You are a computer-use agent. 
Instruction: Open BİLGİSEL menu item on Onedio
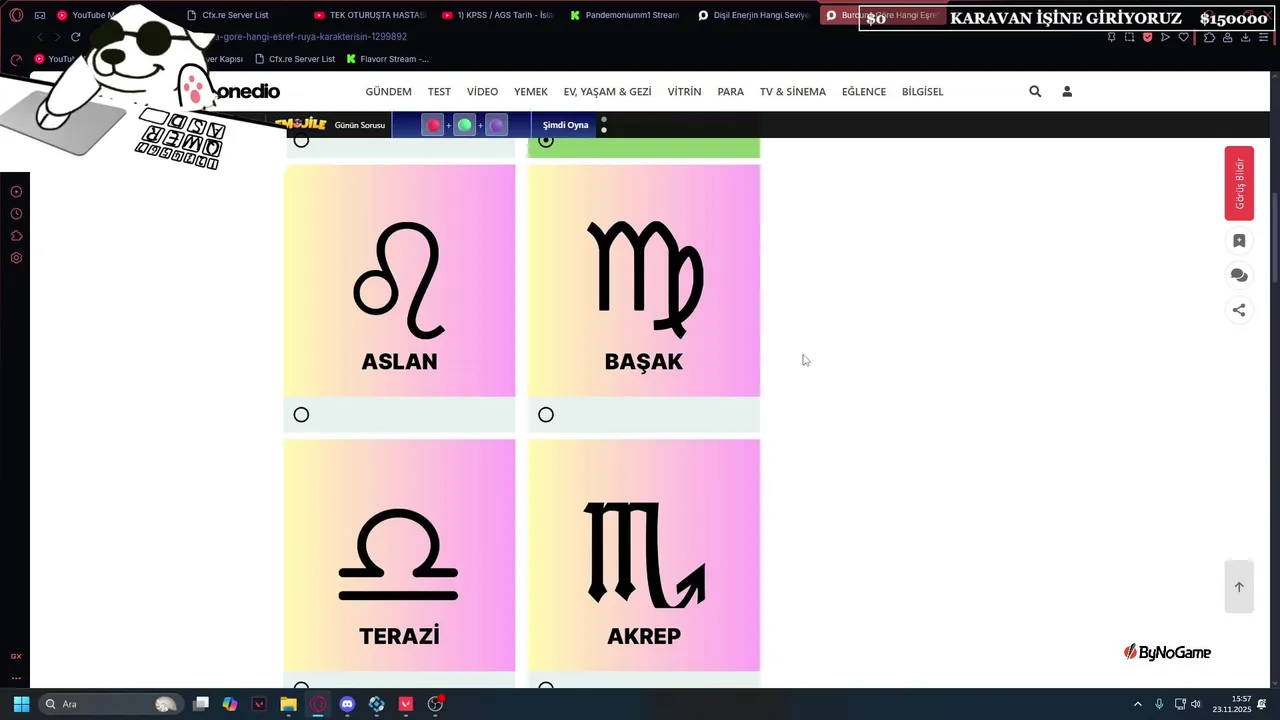tap(923, 91)
